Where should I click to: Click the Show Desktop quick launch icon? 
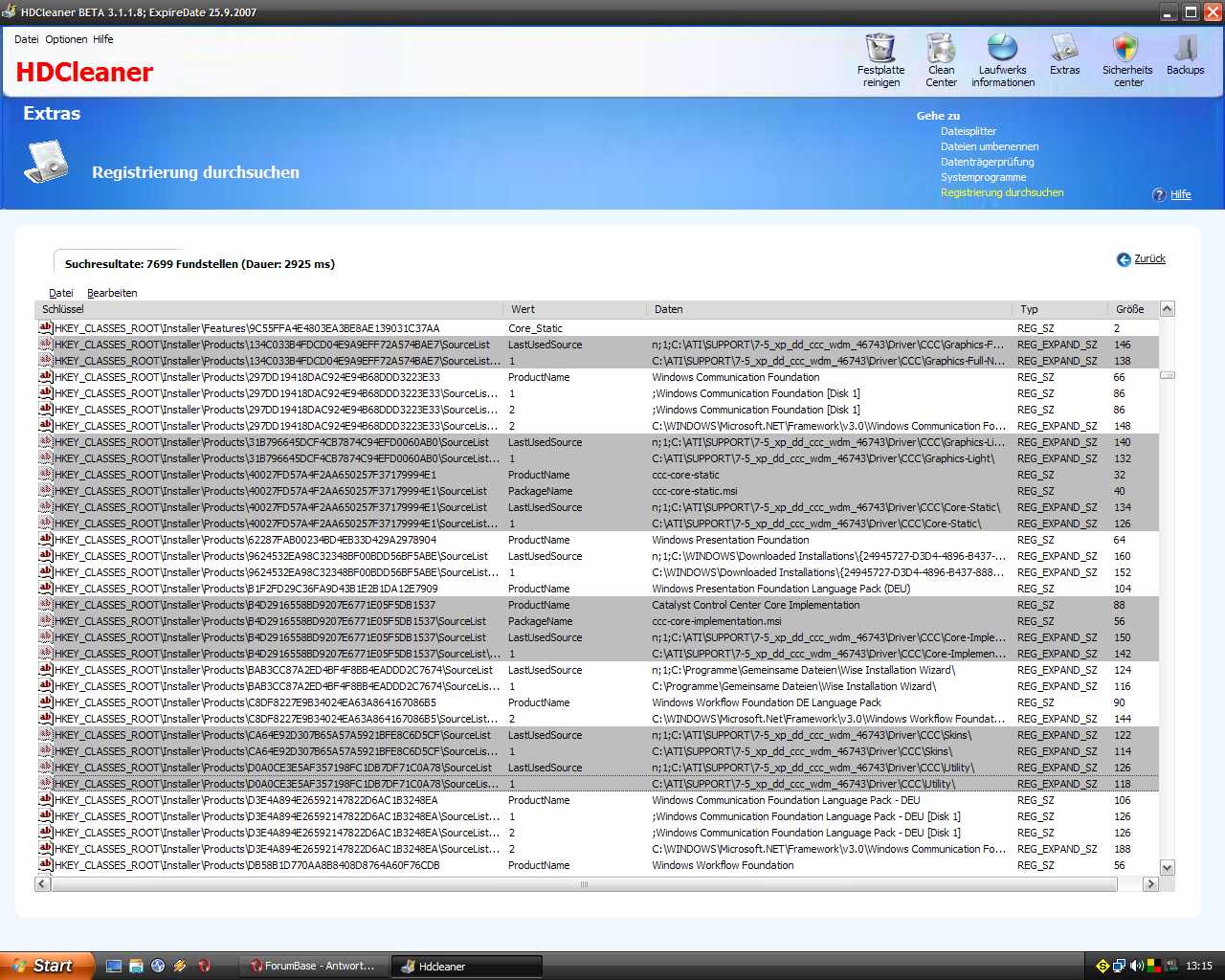pos(114,966)
